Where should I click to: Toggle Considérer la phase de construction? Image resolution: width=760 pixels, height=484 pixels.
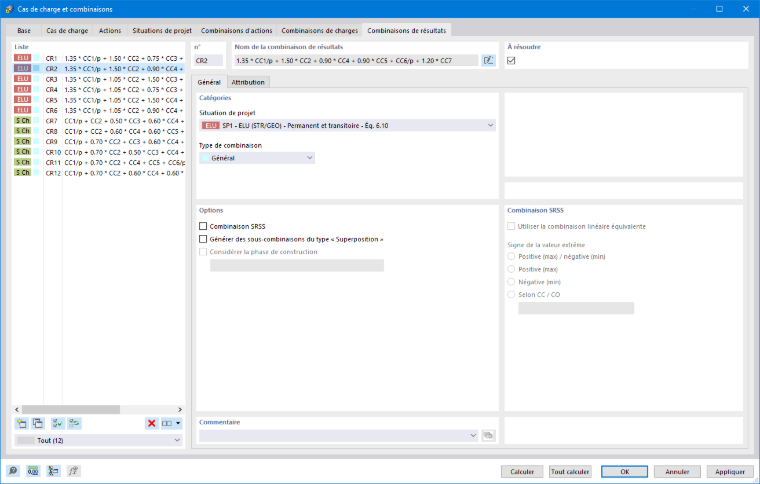[x=203, y=252]
